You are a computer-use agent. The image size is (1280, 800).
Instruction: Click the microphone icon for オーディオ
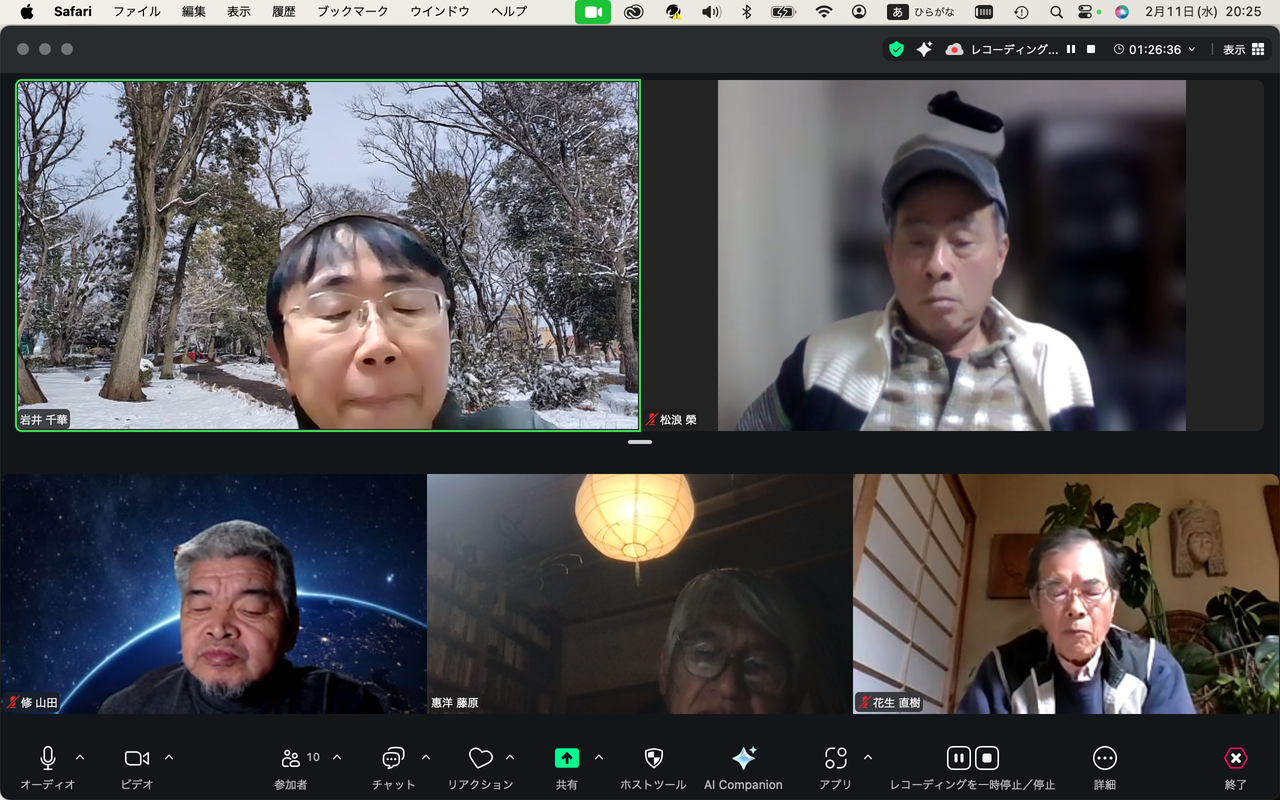(x=48, y=758)
